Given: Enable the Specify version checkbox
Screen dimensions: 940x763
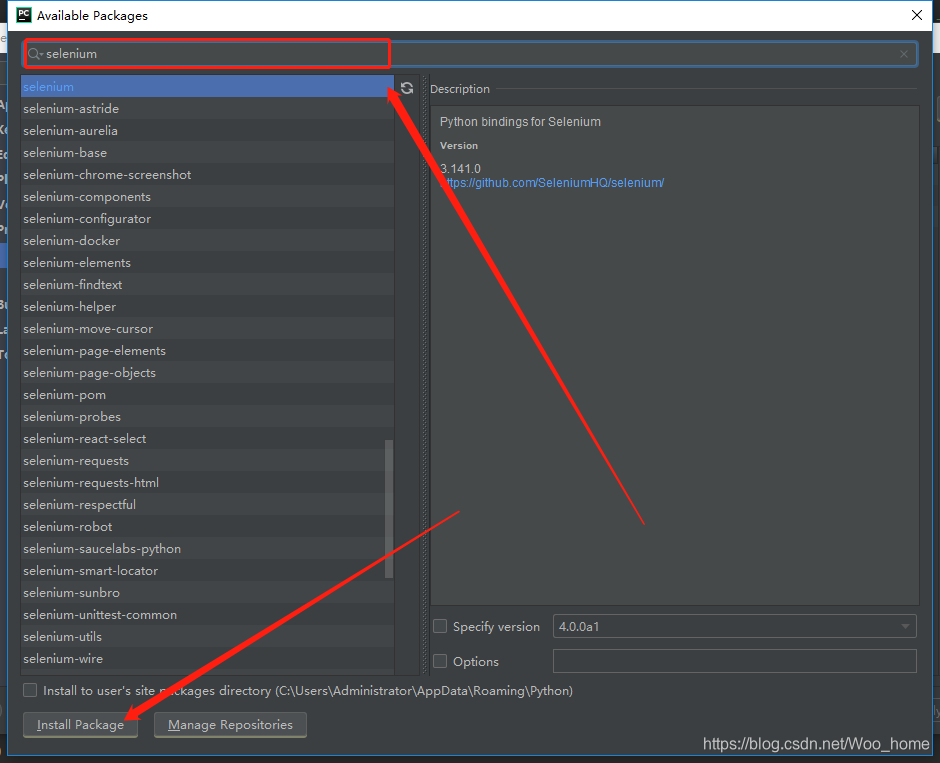Looking at the screenshot, I should [x=440, y=626].
